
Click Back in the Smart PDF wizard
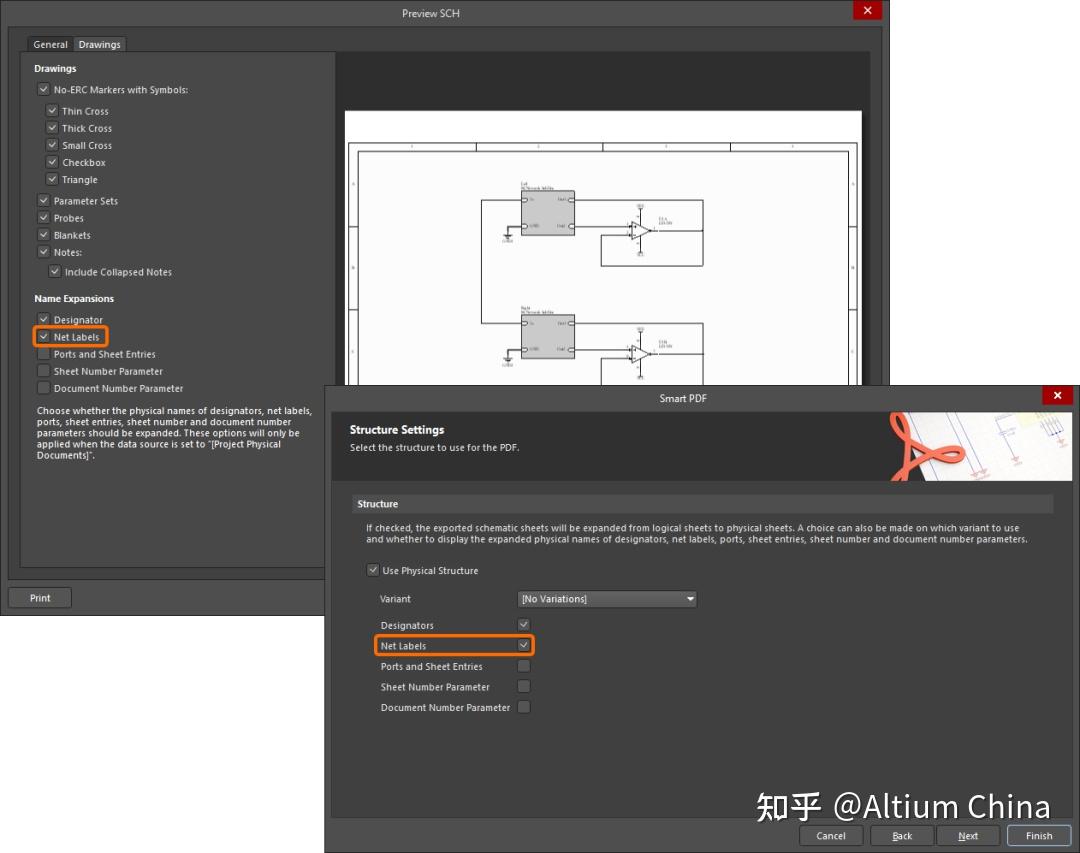point(901,835)
